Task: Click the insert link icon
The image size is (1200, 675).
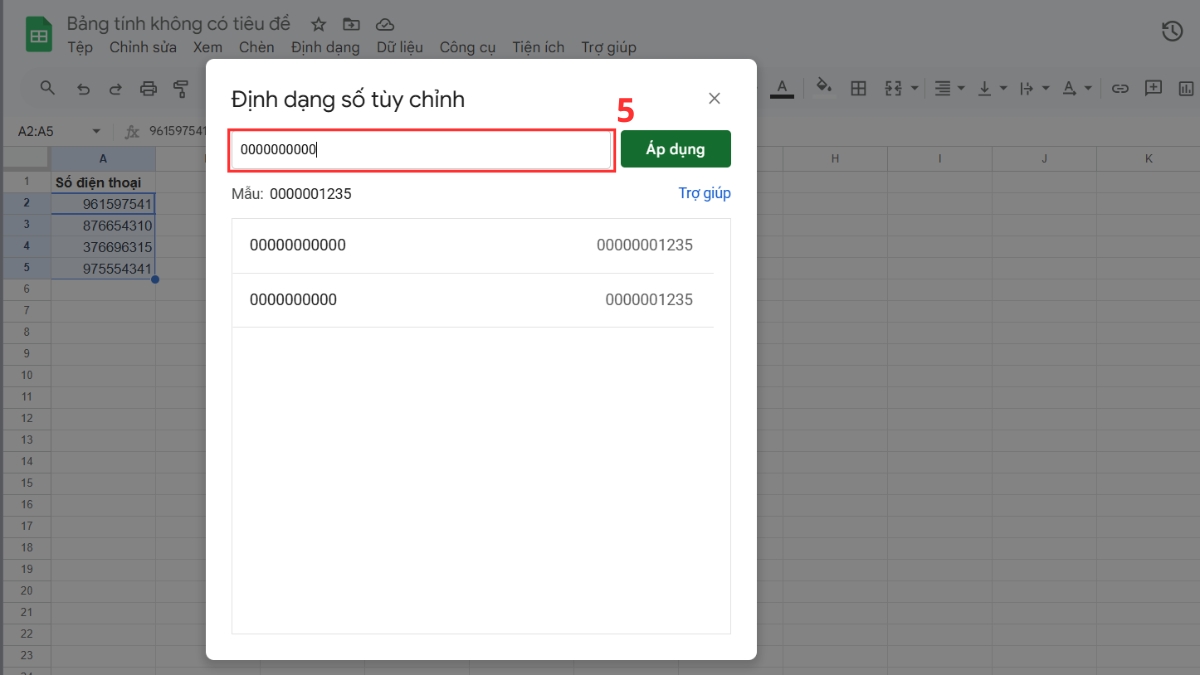Action: (x=1120, y=88)
